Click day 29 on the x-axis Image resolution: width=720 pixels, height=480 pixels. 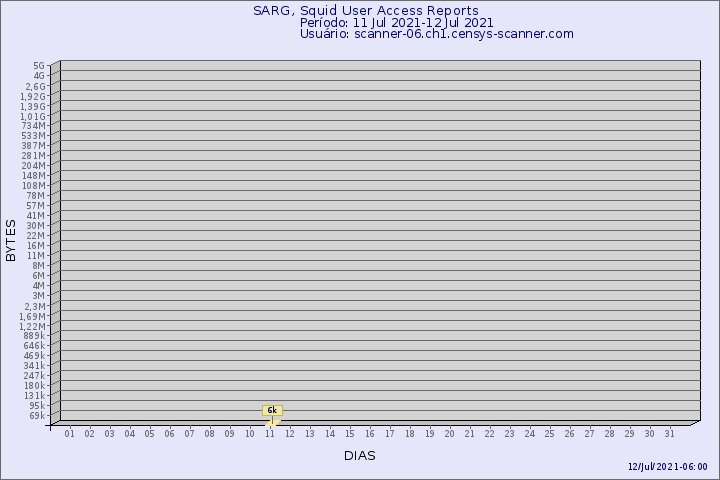[x=629, y=434]
